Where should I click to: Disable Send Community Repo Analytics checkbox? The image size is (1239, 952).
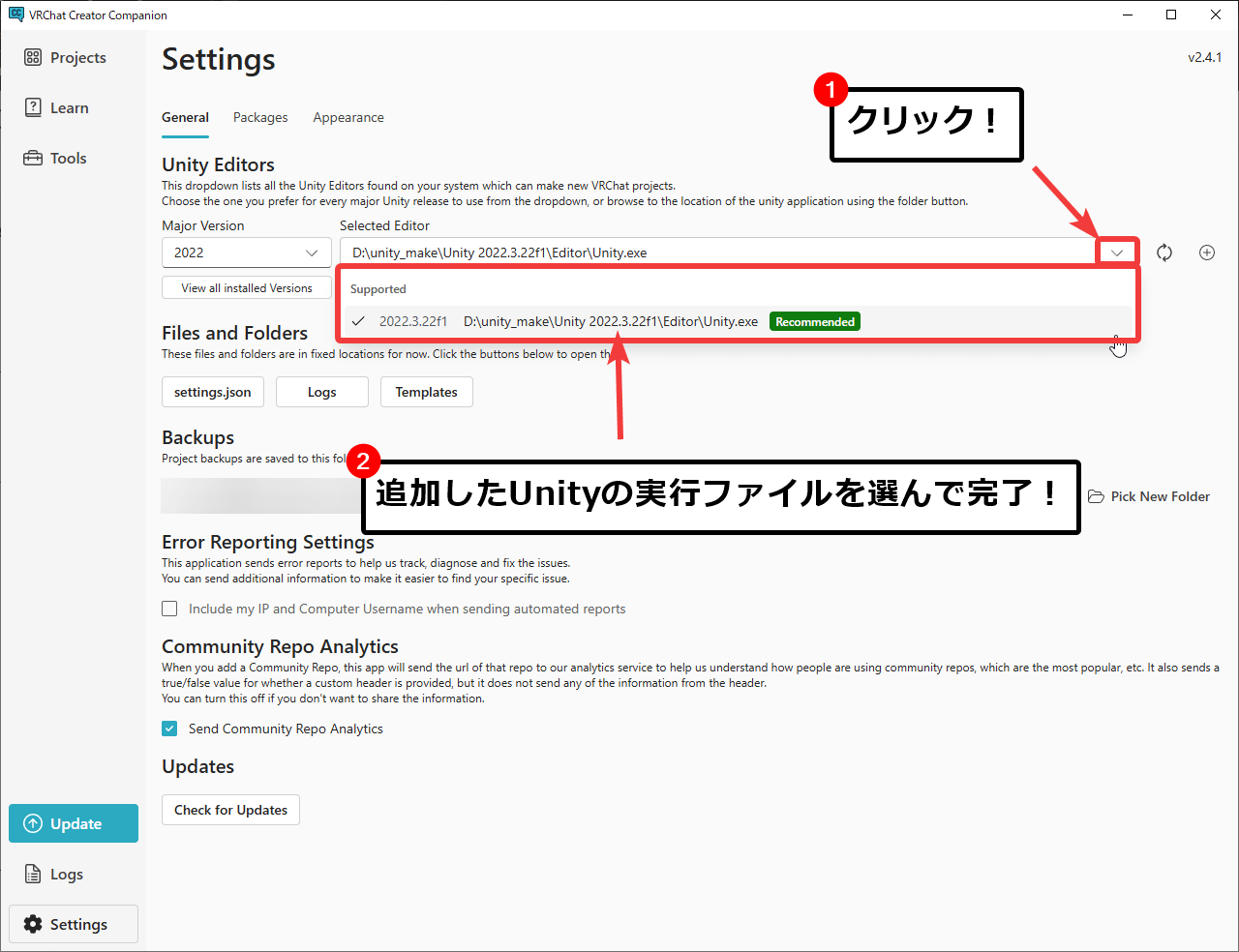pos(169,729)
